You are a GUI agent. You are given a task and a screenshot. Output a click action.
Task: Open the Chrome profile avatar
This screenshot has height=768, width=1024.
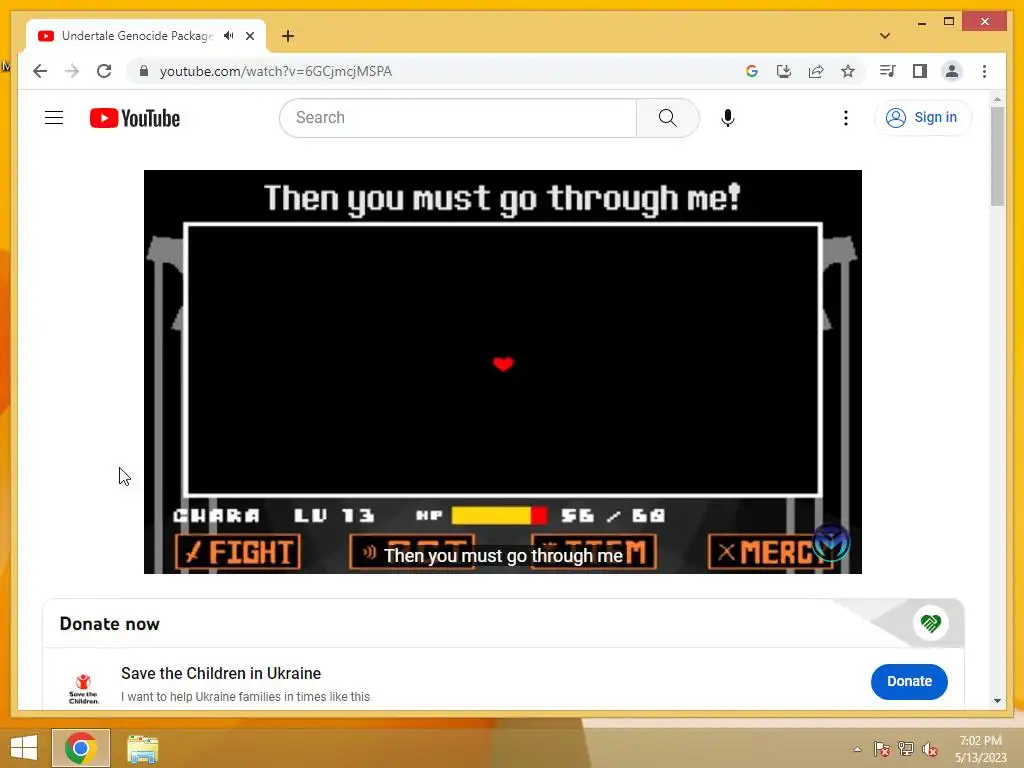point(952,71)
